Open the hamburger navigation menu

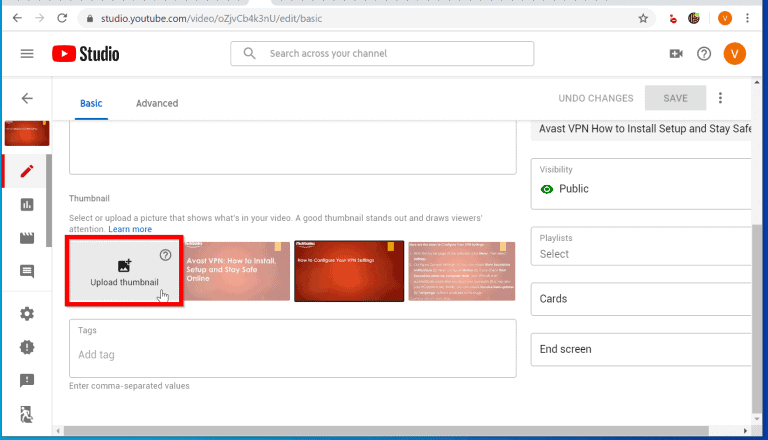(27, 53)
